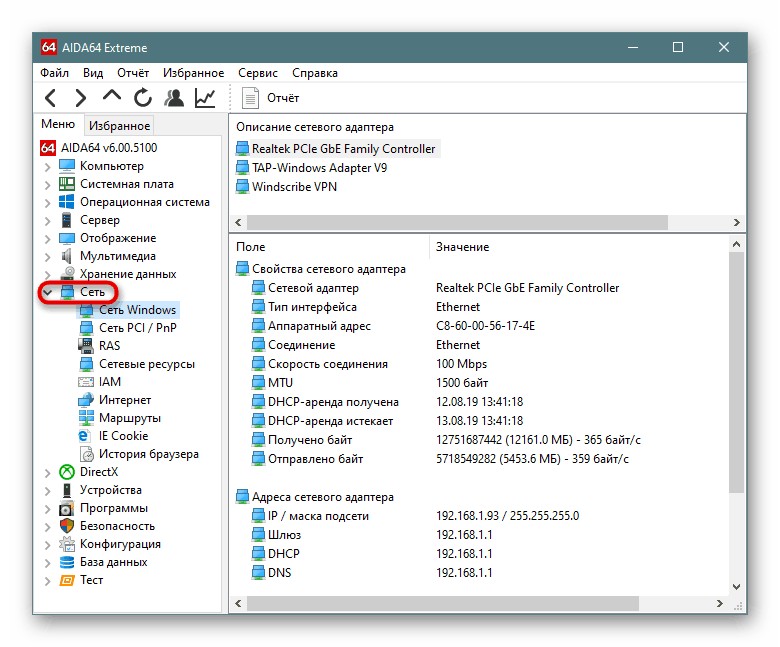Expand the Тест tree node chevron
The image size is (780, 647).
pyautogui.click(x=47, y=580)
